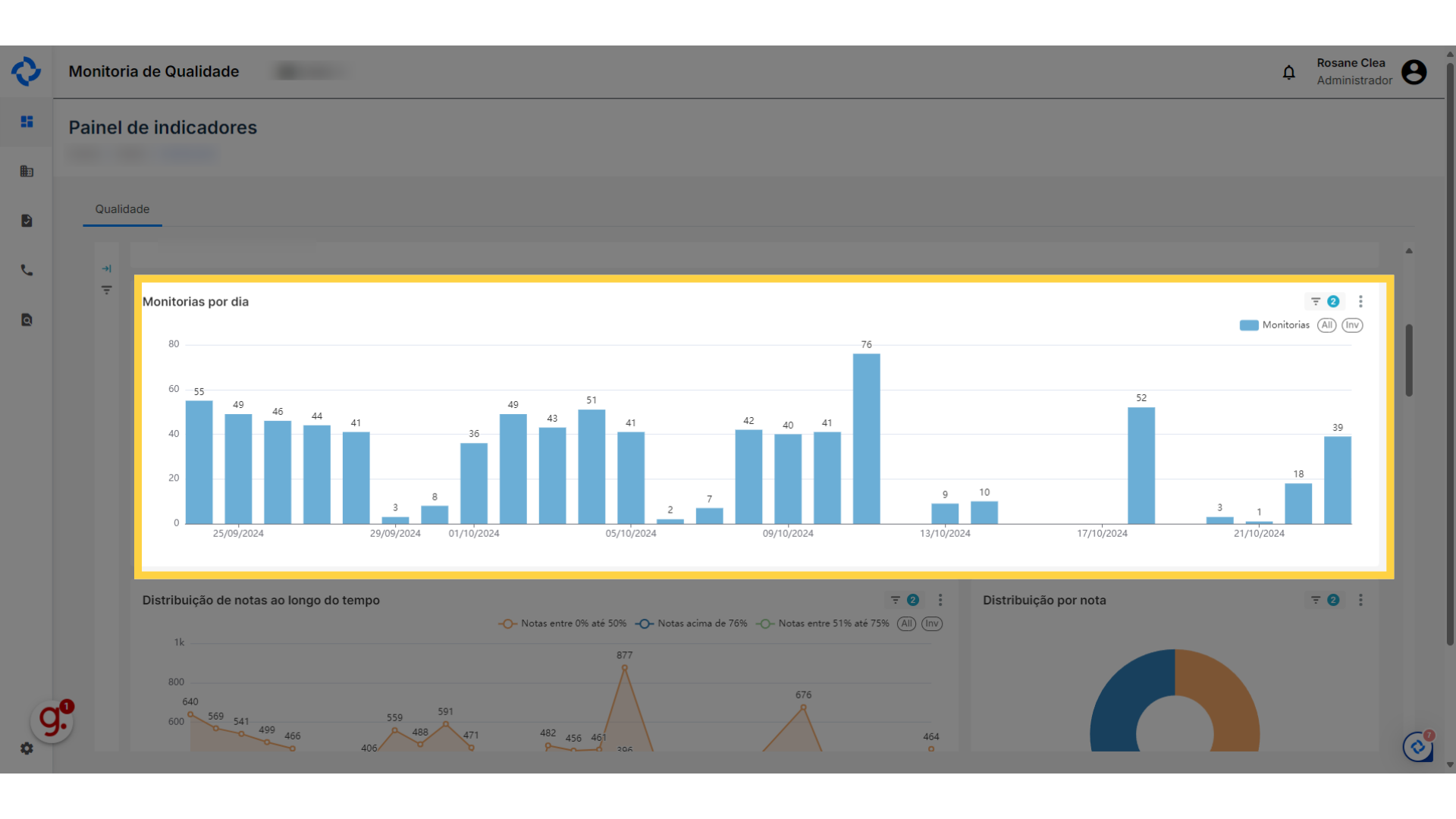
Task: Click the help chat widget icon at the bottom corner
Action: coord(1418,746)
